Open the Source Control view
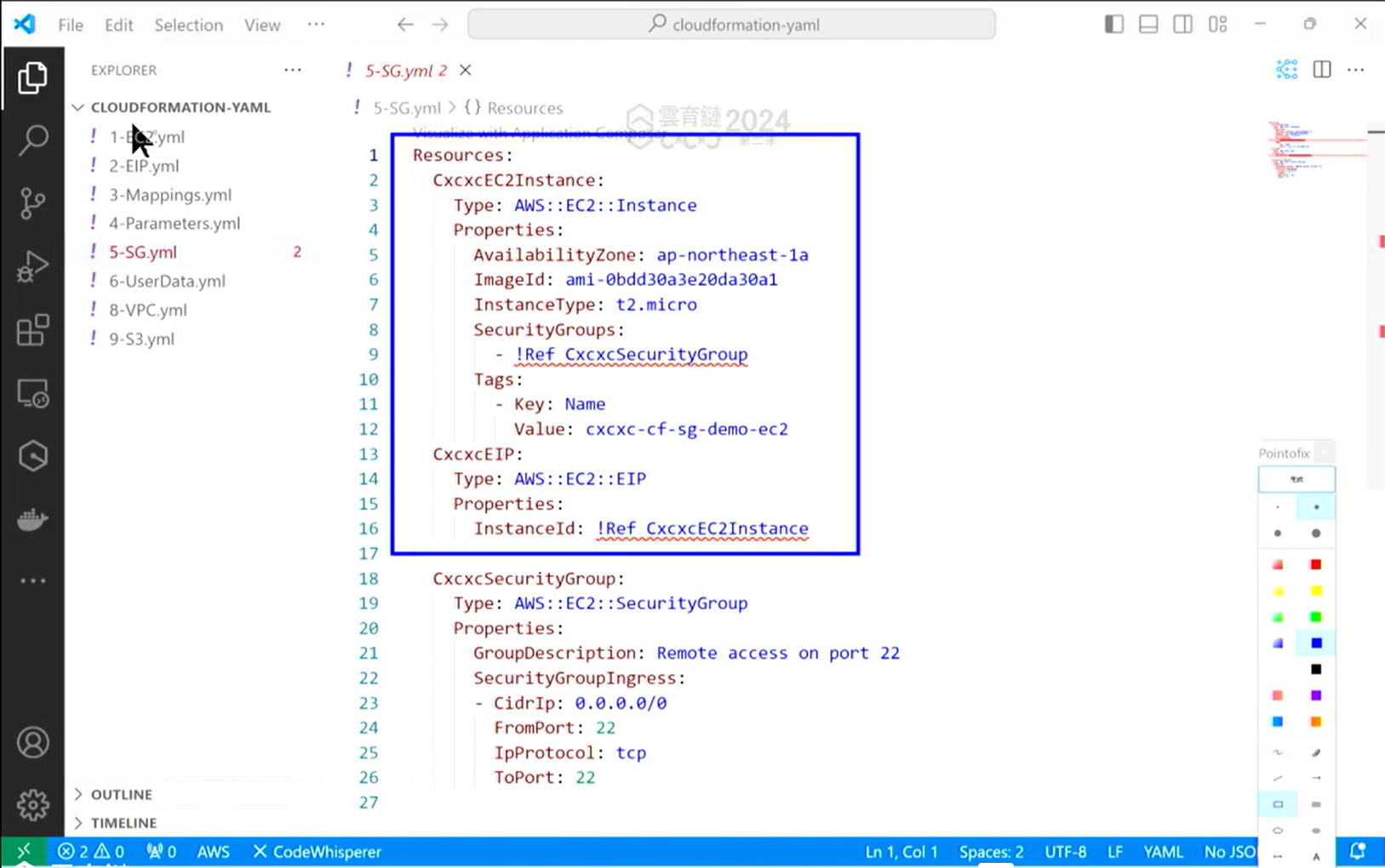The image size is (1385, 868). [x=32, y=203]
